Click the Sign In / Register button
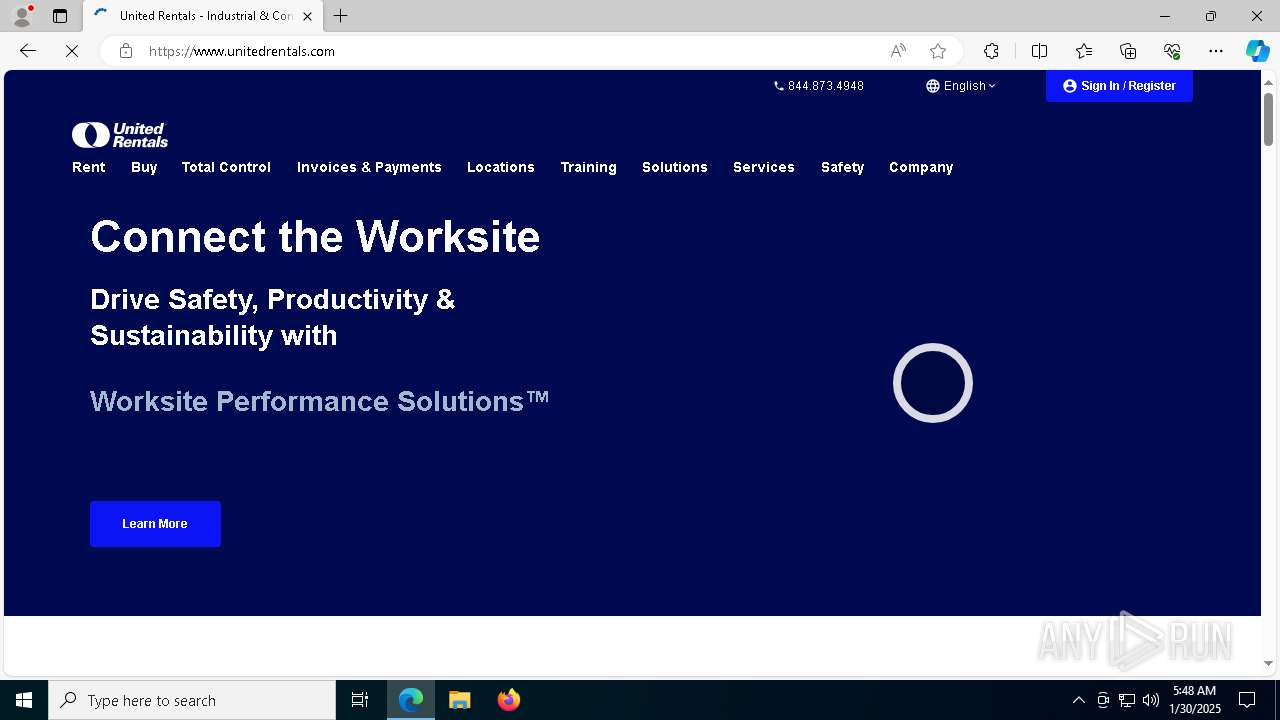The width and height of the screenshot is (1280, 720). 1119,86
